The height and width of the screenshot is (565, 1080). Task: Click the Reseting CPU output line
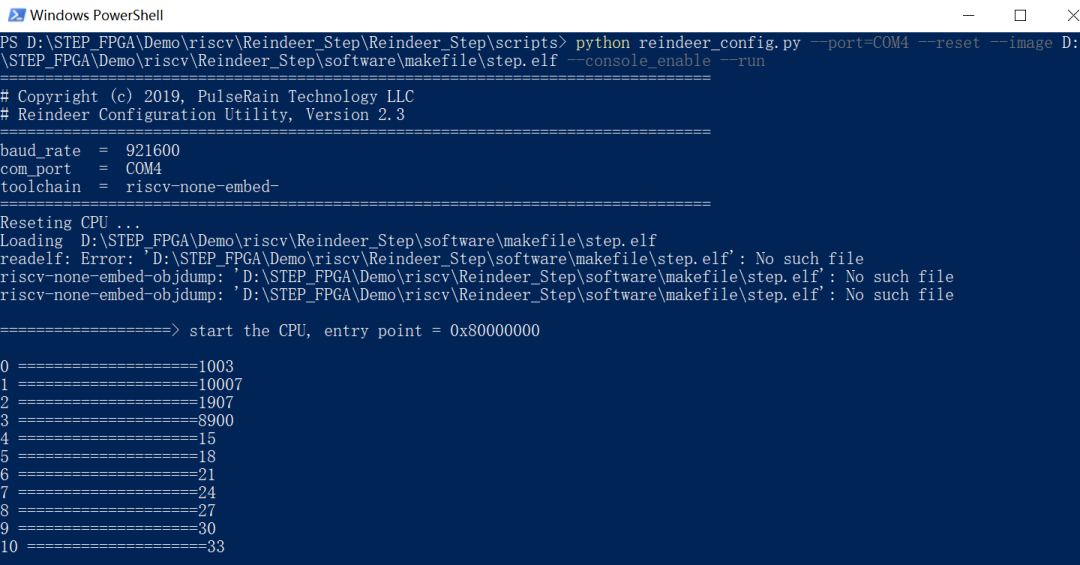70,223
